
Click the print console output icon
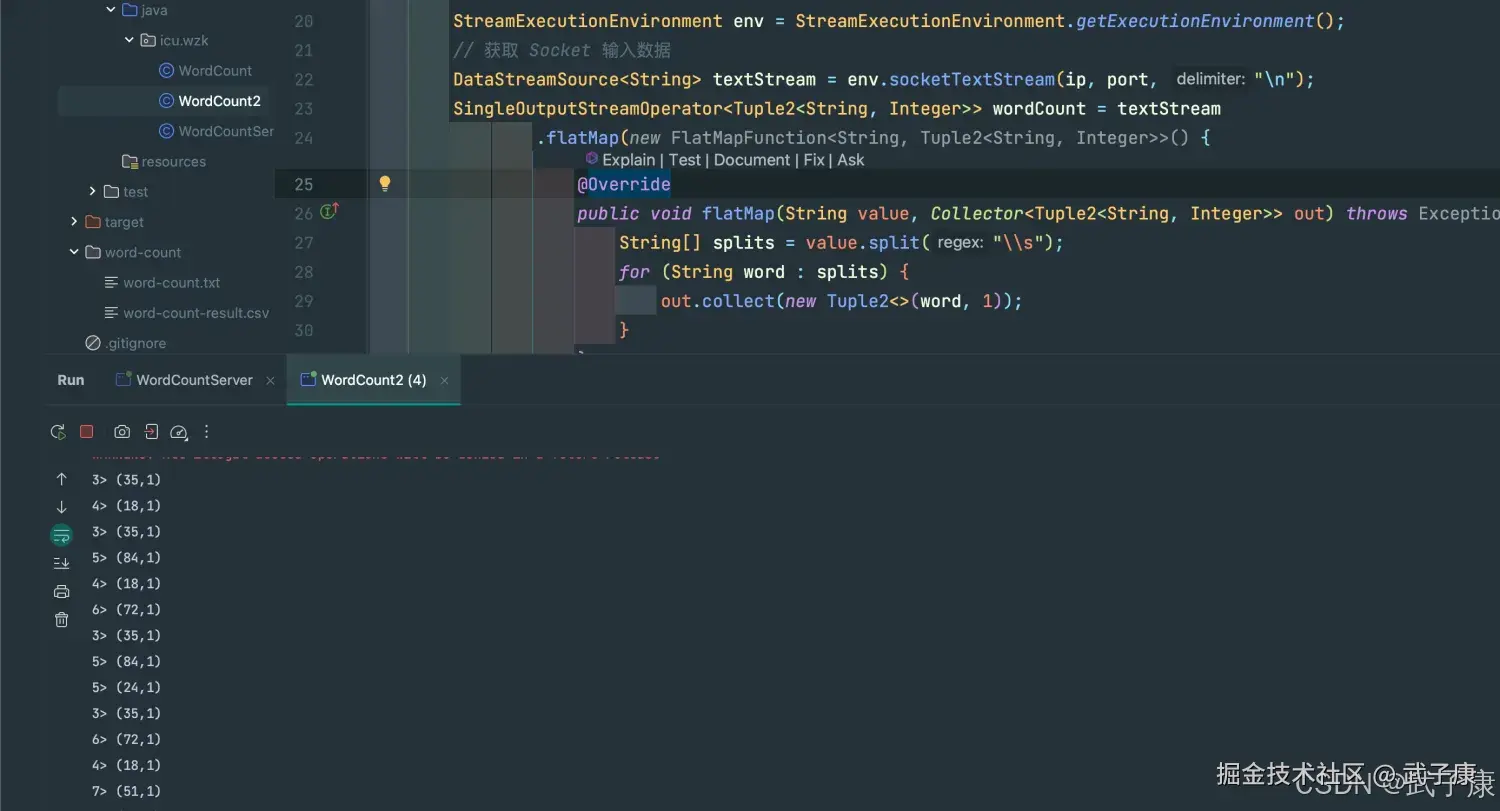(x=61, y=591)
